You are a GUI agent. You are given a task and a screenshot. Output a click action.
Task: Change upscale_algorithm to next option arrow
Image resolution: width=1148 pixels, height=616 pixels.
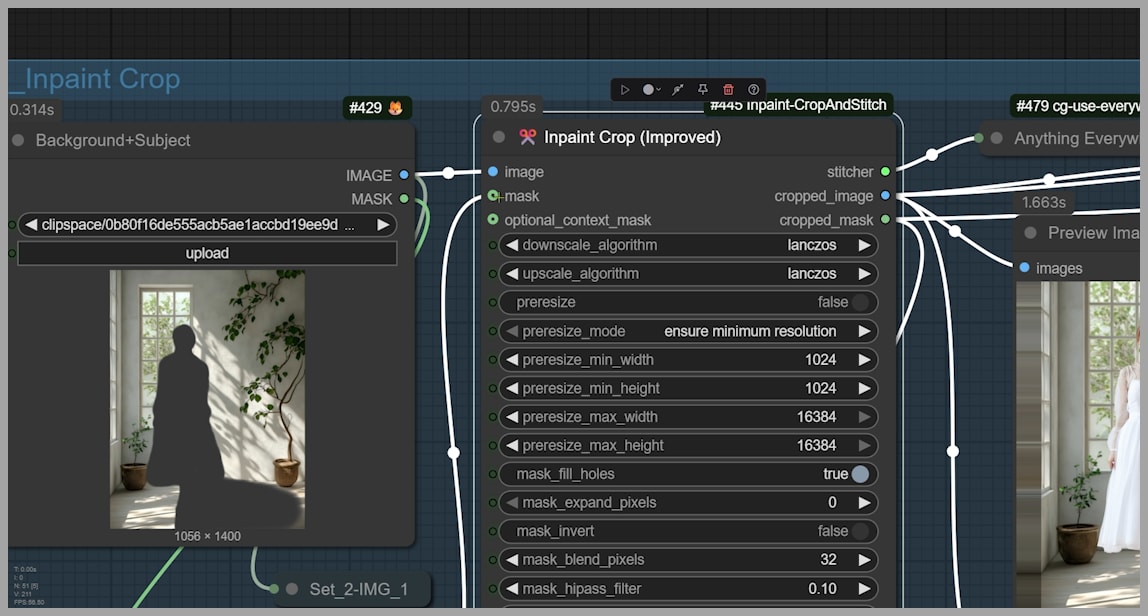point(865,274)
